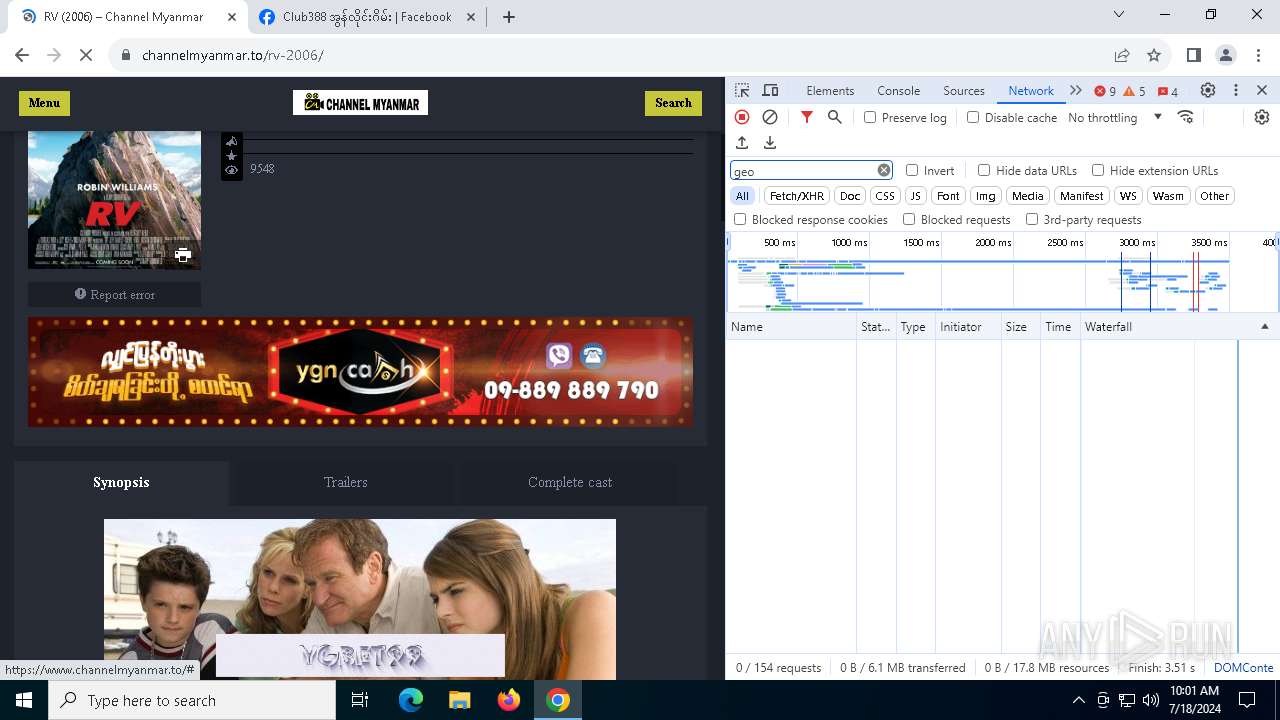The width and height of the screenshot is (1280, 720).
Task: Check 3rd-party requests option
Action: coord(1032,219)
